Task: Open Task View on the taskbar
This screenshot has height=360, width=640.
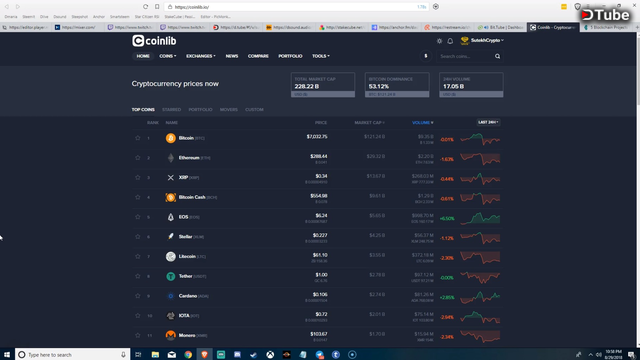Action: coord(138,354)
